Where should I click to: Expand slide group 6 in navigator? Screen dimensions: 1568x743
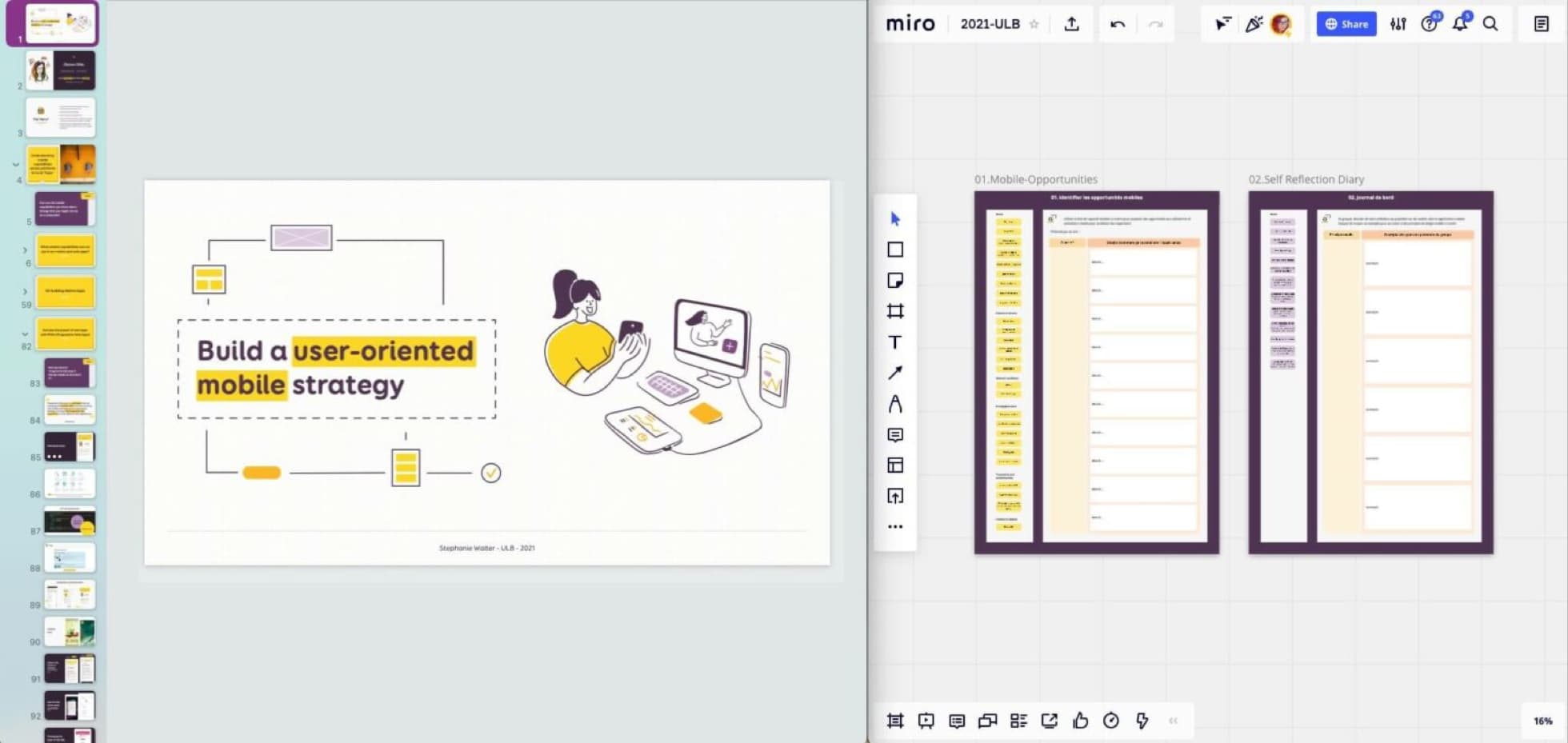coord(25,250)
